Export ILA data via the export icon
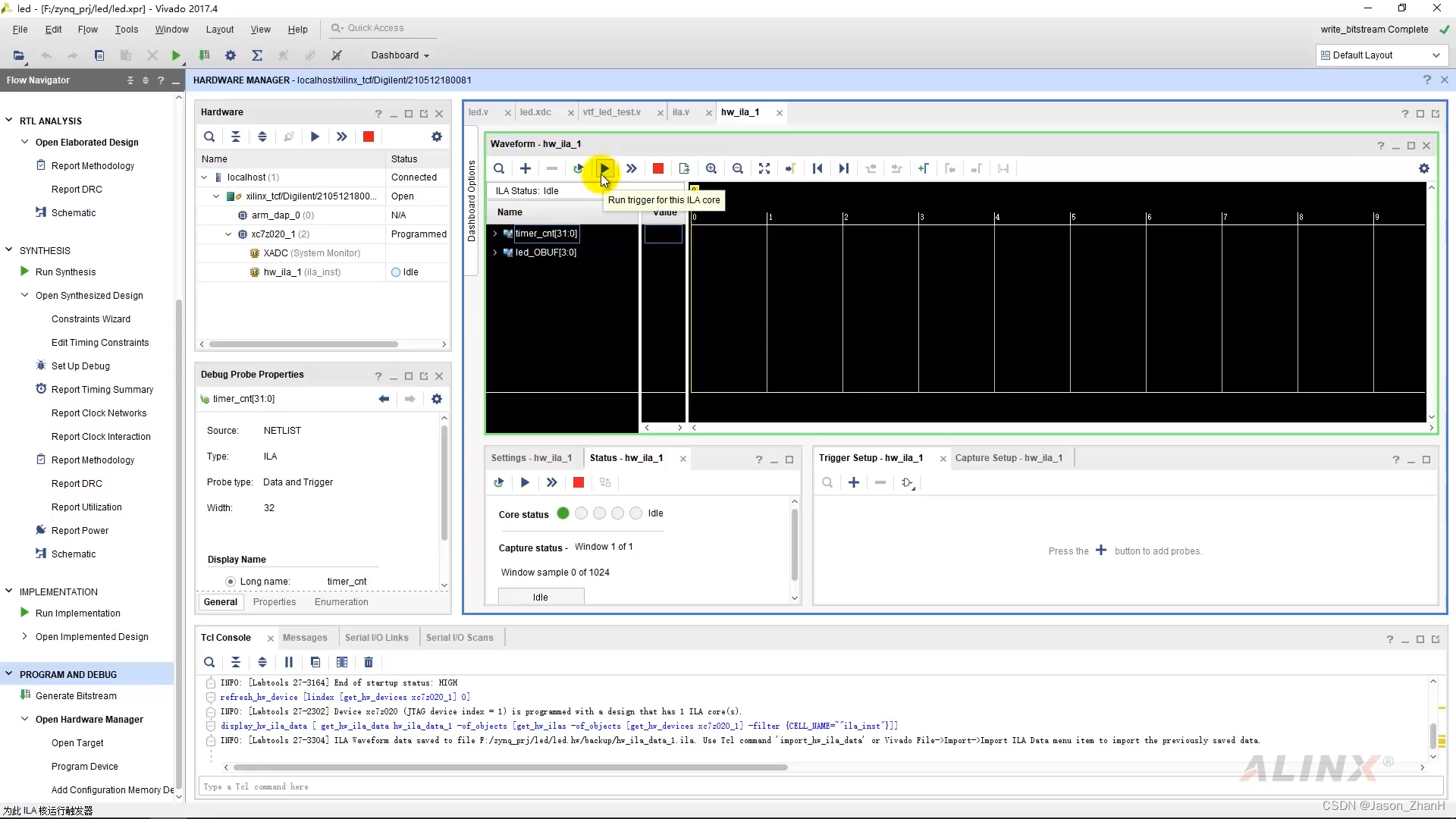The image size is (1456, 819). click(x=685, y=168)
